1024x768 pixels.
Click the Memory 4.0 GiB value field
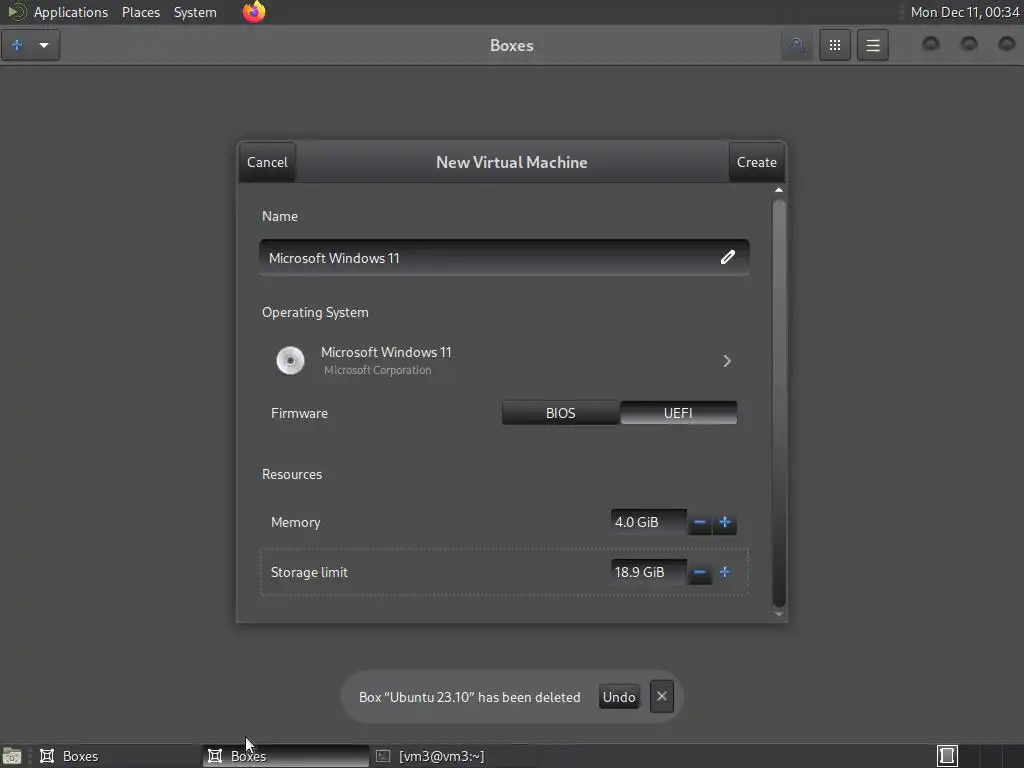click(x=648, y=522)
